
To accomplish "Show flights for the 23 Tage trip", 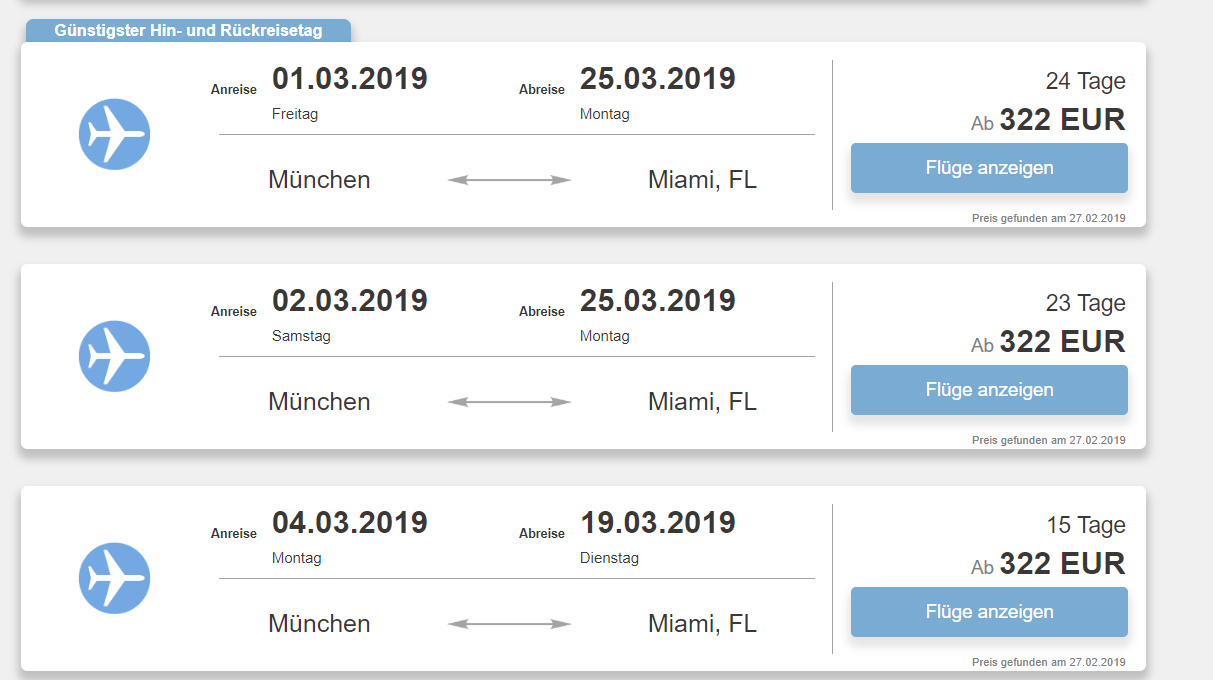I will pyautogui.click(x=989, y=390).
